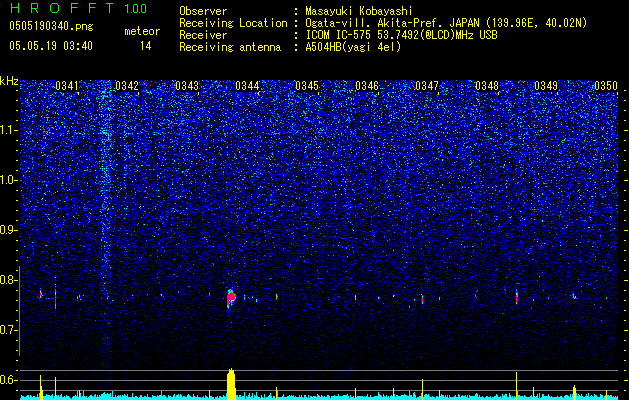
Task: Click the 0349 time marker
Action: coord(546,86)
